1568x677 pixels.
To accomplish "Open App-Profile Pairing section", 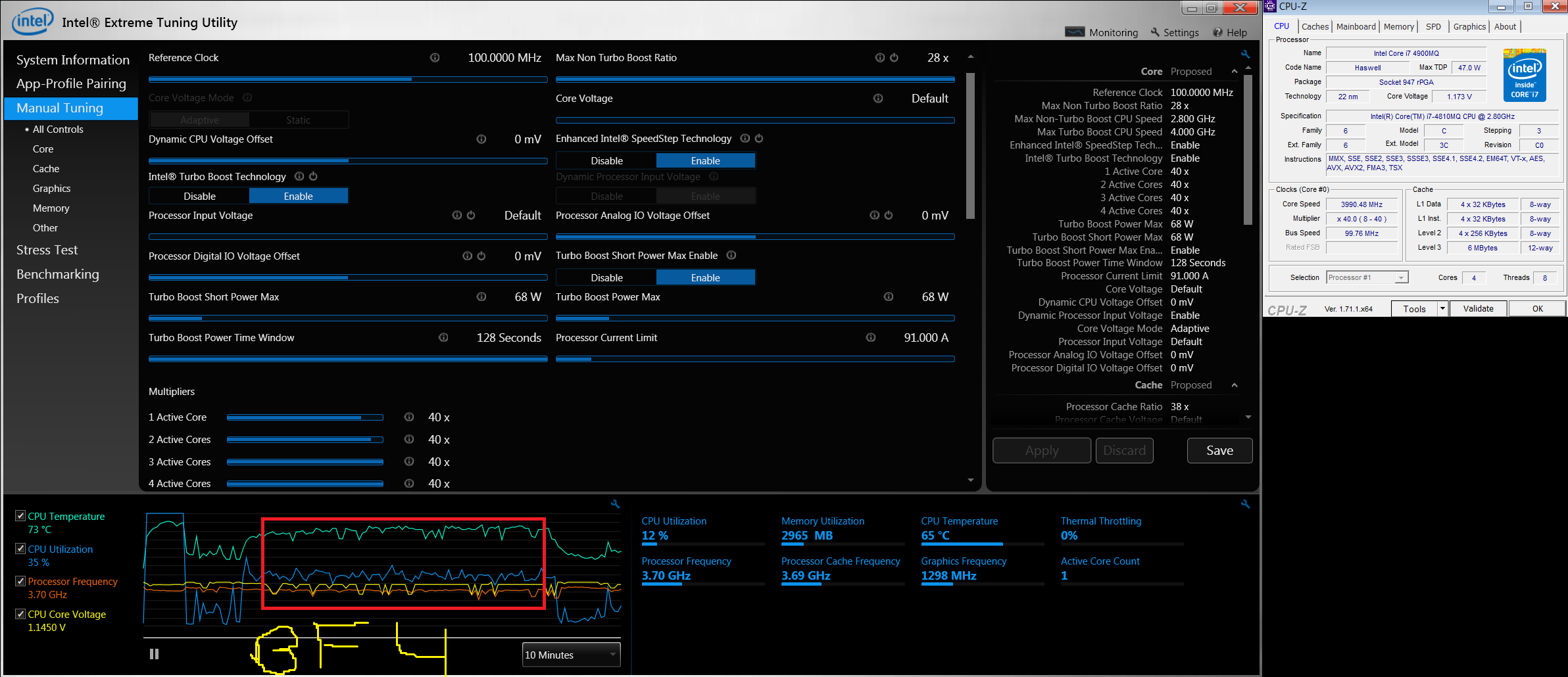I will (71, 83).
